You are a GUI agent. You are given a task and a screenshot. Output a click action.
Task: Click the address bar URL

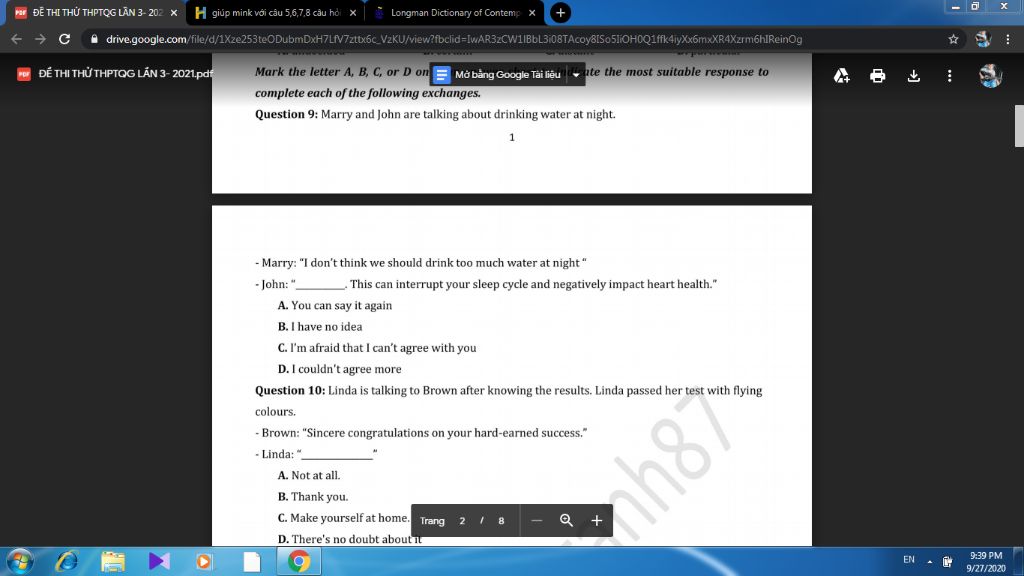tap(454, 39)
